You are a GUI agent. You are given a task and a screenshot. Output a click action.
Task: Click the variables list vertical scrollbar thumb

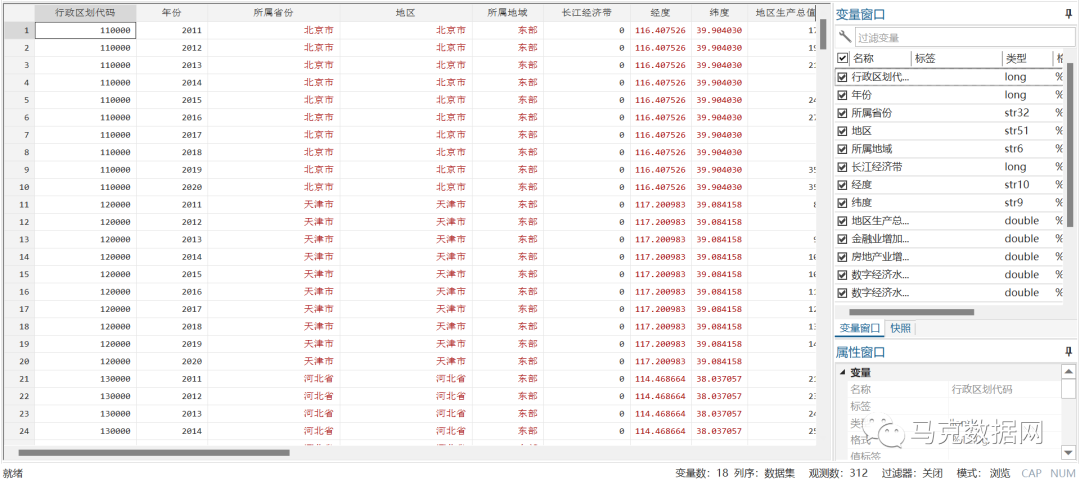pos(1070,145)
